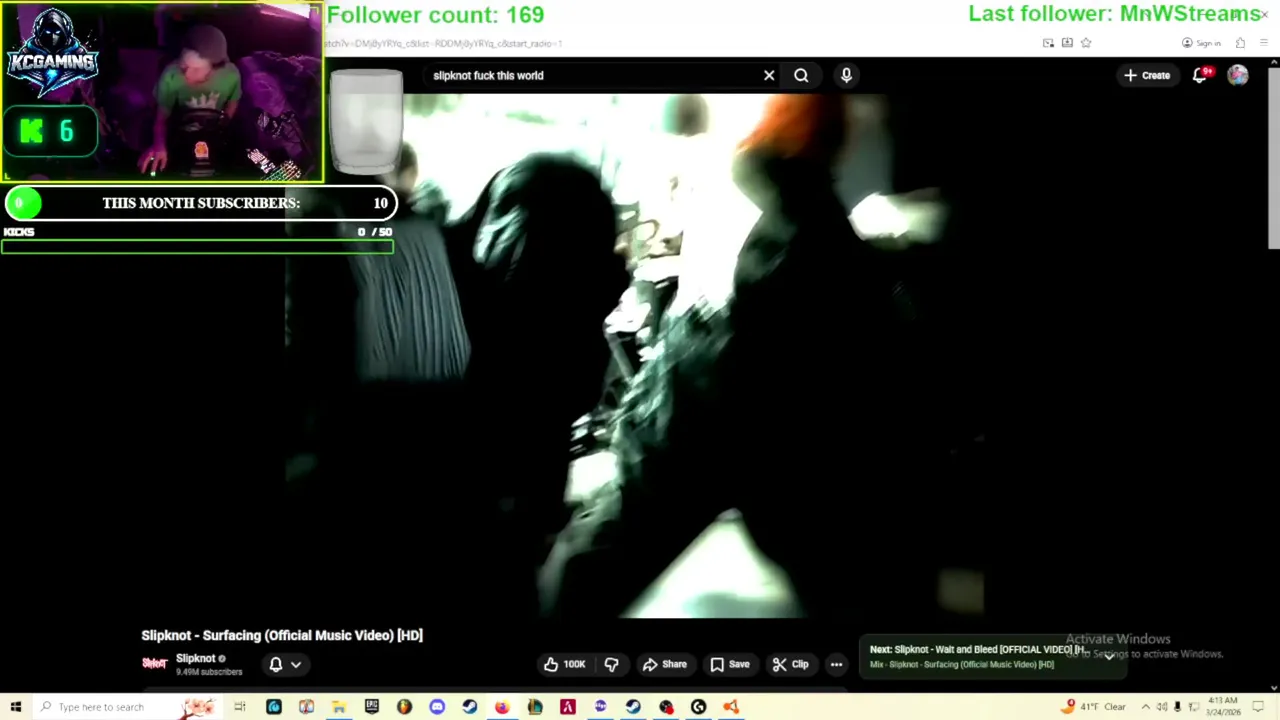Share the Slipknot video

pos(665,664)
